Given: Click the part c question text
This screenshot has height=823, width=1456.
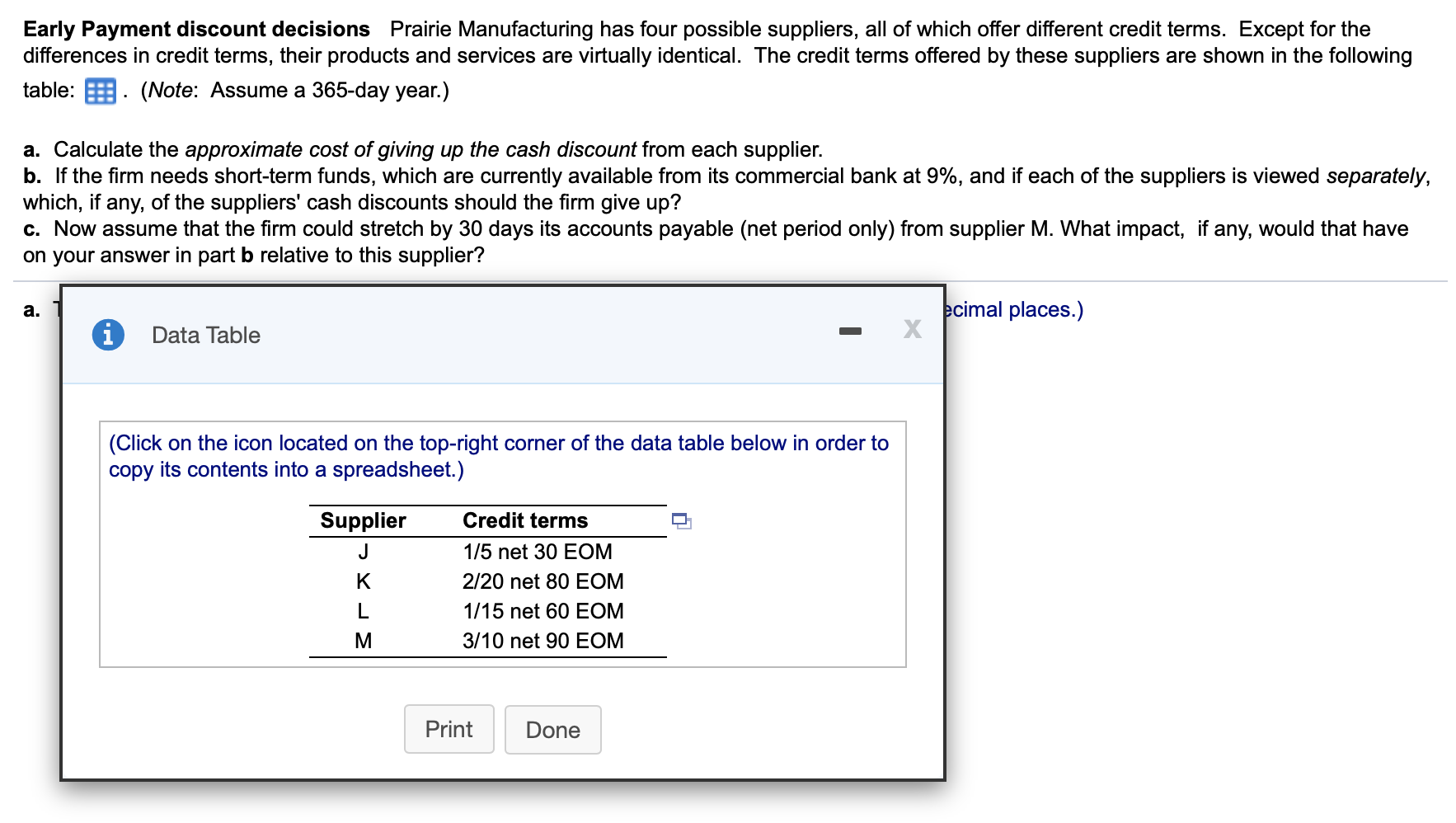Looking at the screenshot, I should point(716,242).
